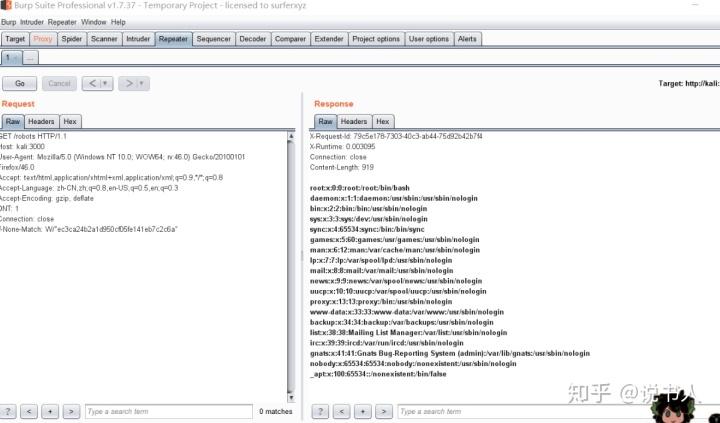Viewport: 720px width, 423px height.
Task: Switch to the Proxy tab
Action: 43,39
